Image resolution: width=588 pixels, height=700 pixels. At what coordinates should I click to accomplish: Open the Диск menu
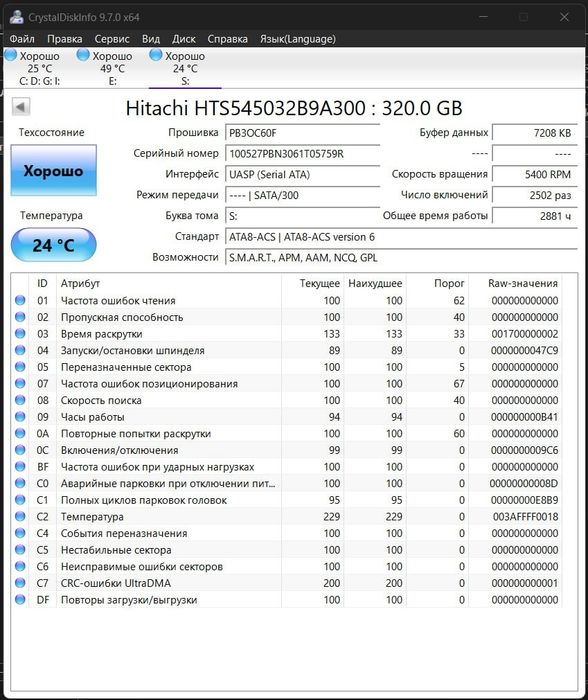pyautogui.click(x=184, y=39)
